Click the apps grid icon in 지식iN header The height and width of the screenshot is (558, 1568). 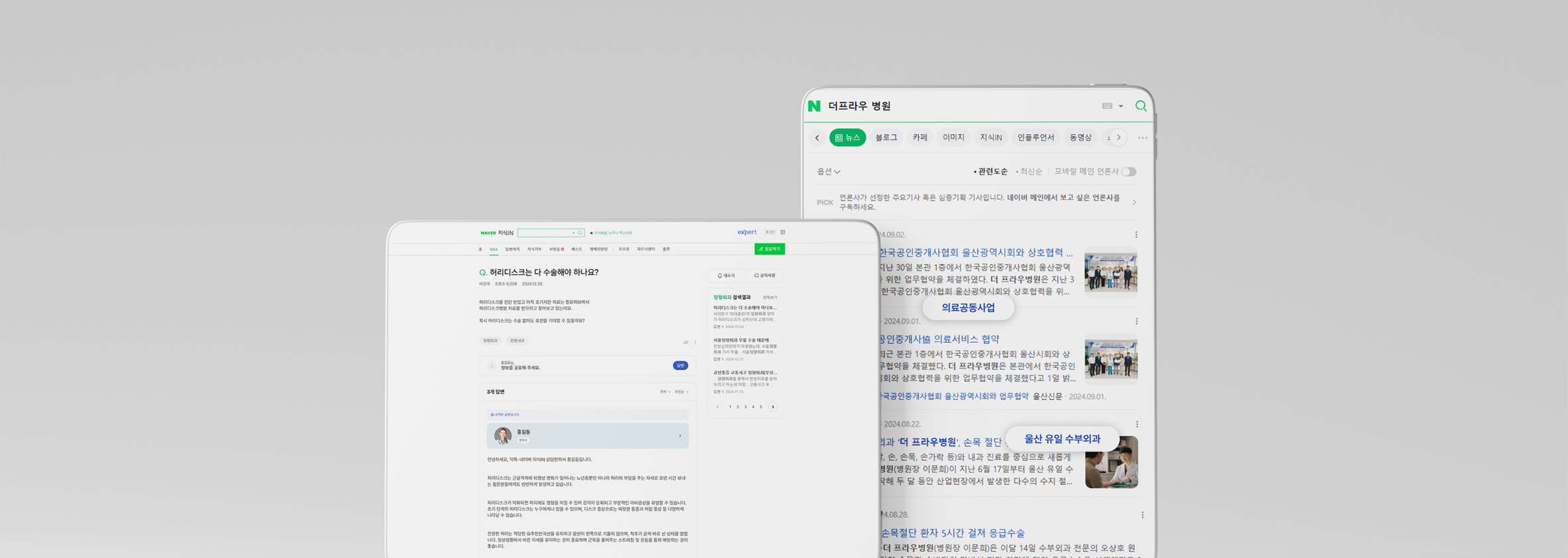pyautogui.click(x=783, y=232)
